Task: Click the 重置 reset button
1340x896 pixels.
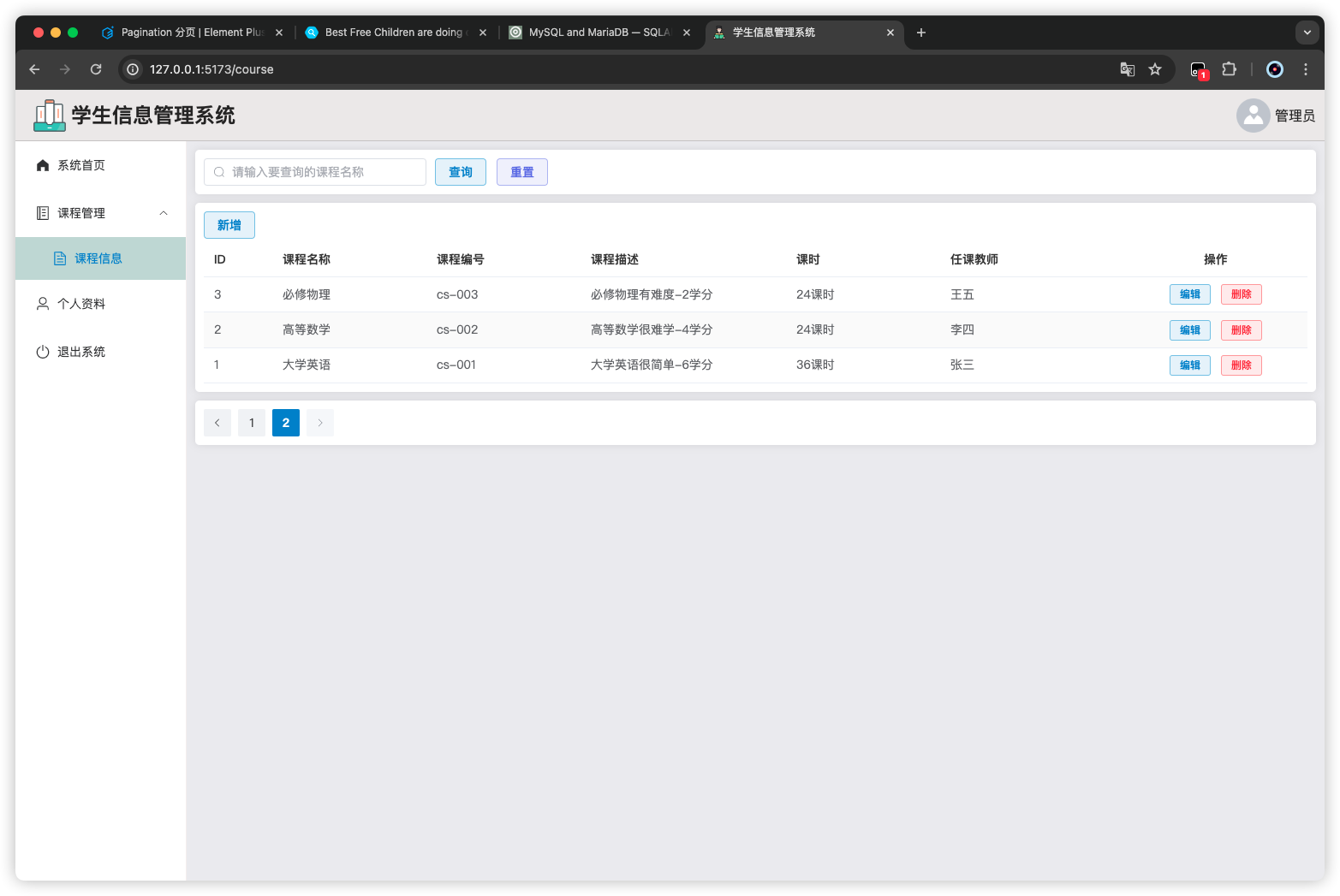Action: coord(522,172)
